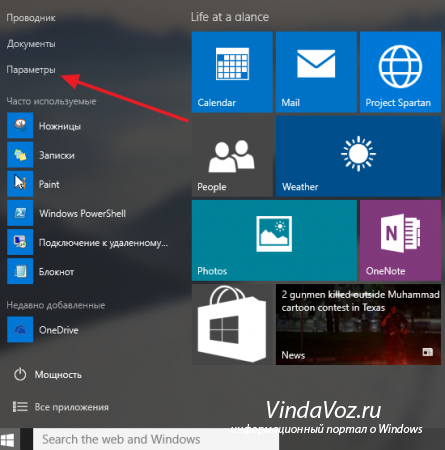The height and width of the screenshot is (450, 445).
Task: Select the Мощность power label
Action: tap(58, 375)
